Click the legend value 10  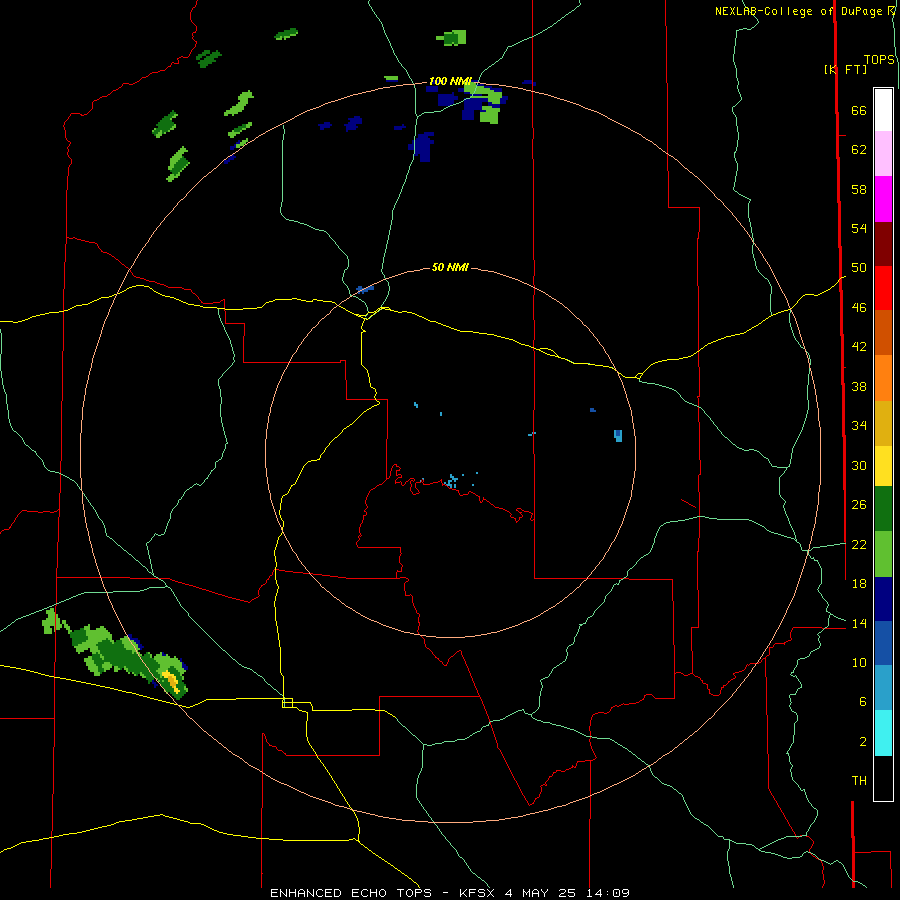point(859,662)
